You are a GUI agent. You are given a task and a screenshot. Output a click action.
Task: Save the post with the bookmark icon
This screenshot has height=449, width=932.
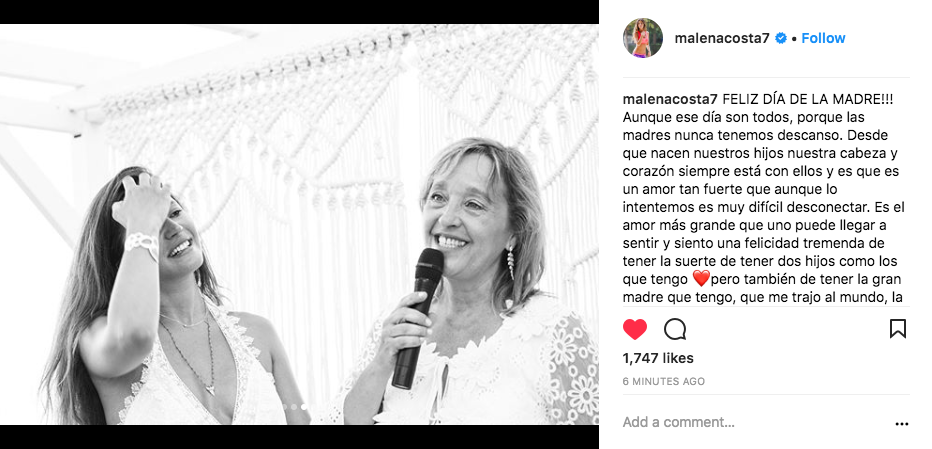[898, 329]
